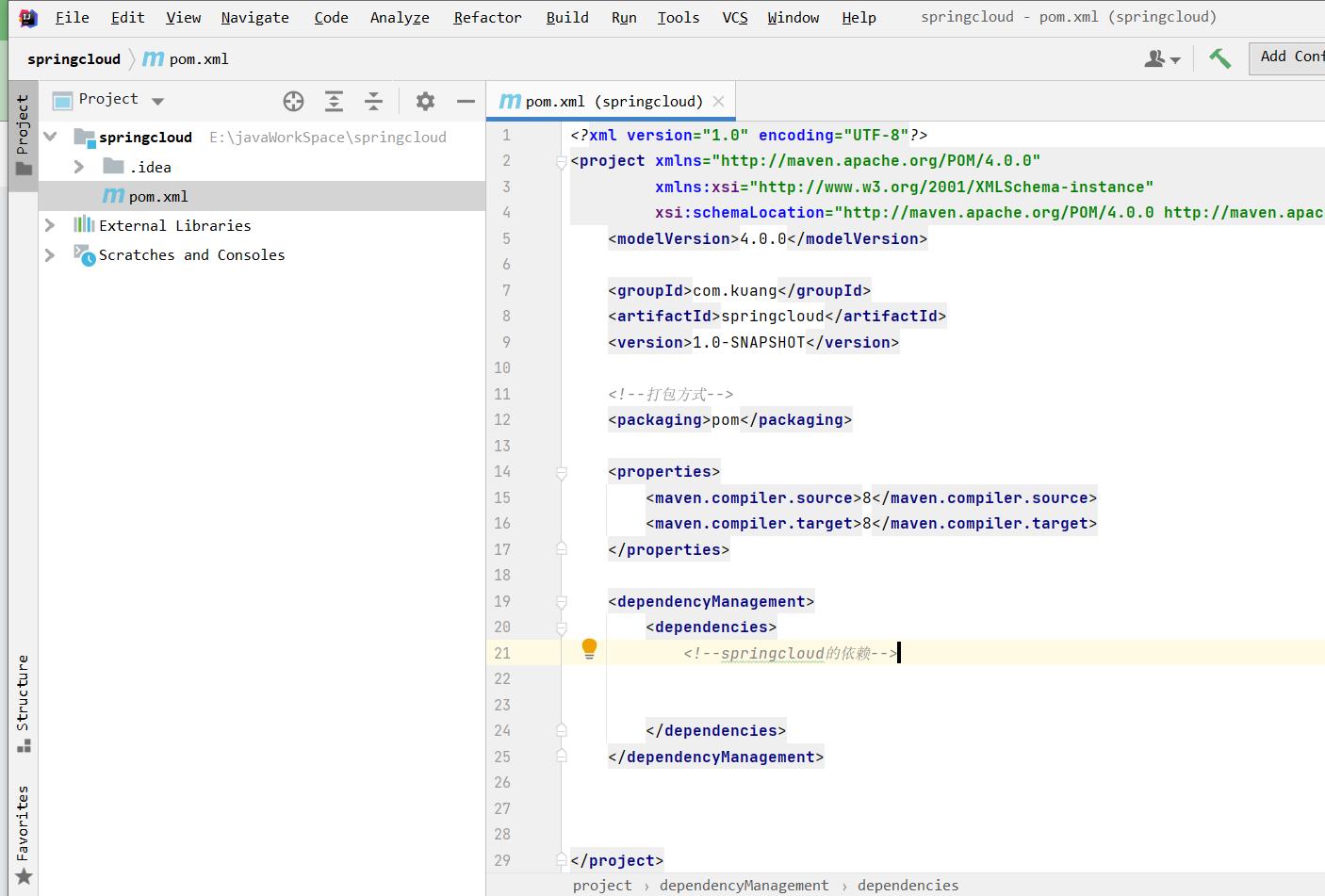Open the Help menu
Viewport: 1325px width, 896px height.
[x=859, y=17]
